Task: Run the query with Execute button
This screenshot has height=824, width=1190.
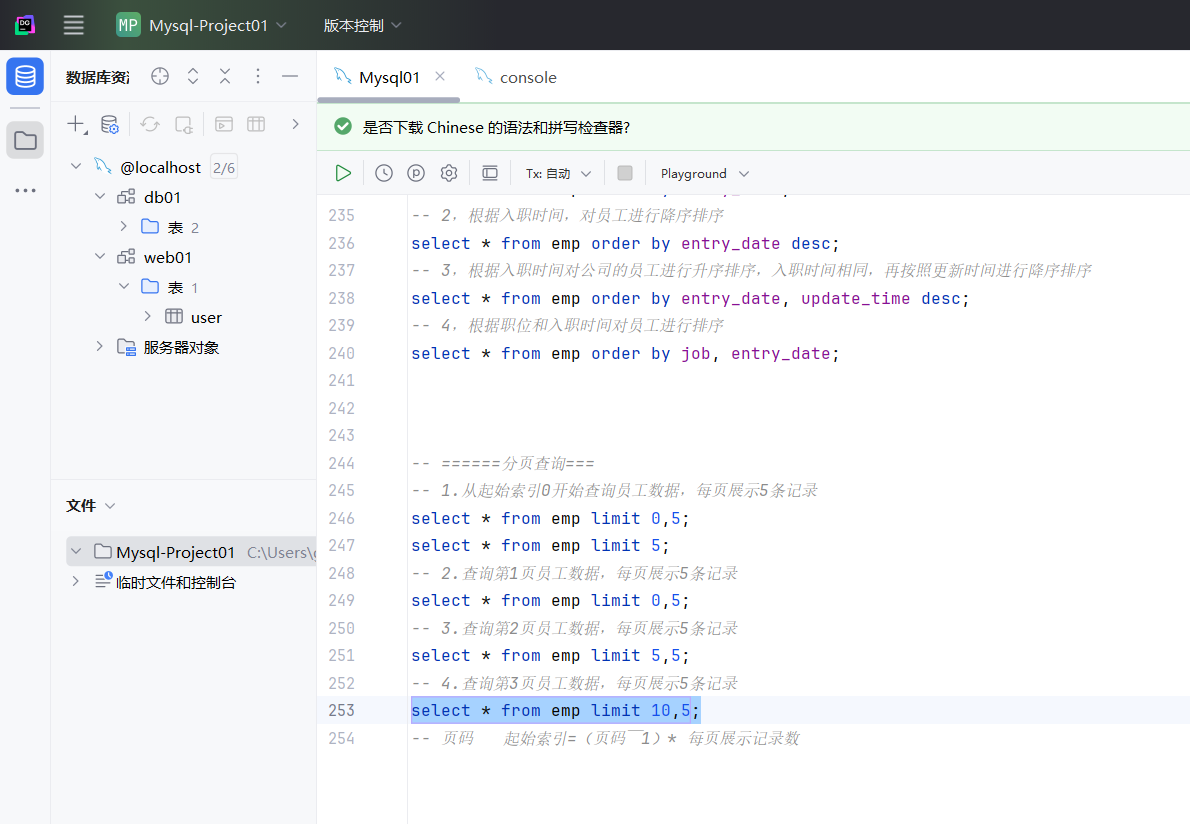Action: click(343, 173)
